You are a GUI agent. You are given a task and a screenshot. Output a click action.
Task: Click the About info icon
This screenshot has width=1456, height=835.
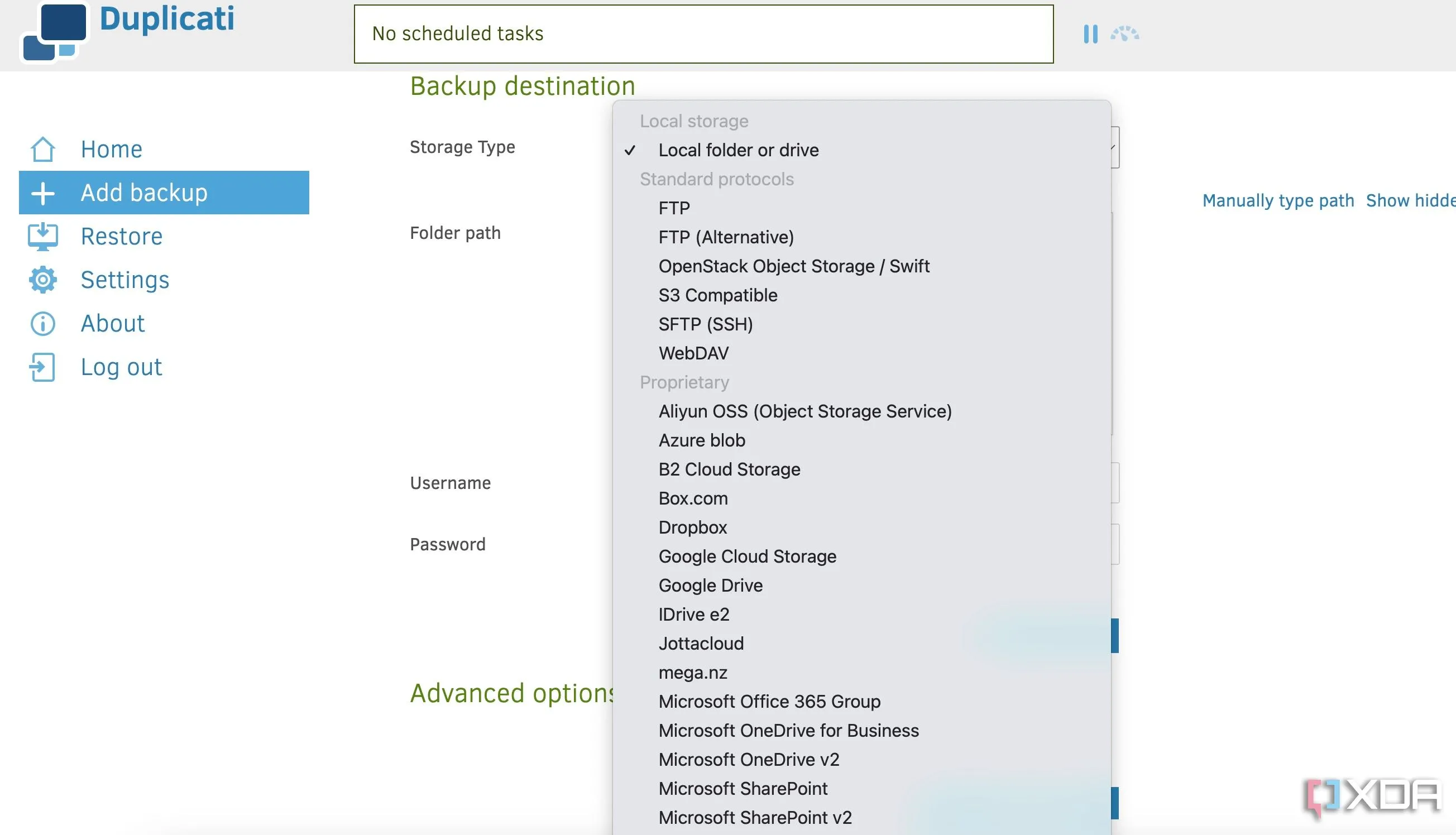pyautogui.click(x=43, y=323)
